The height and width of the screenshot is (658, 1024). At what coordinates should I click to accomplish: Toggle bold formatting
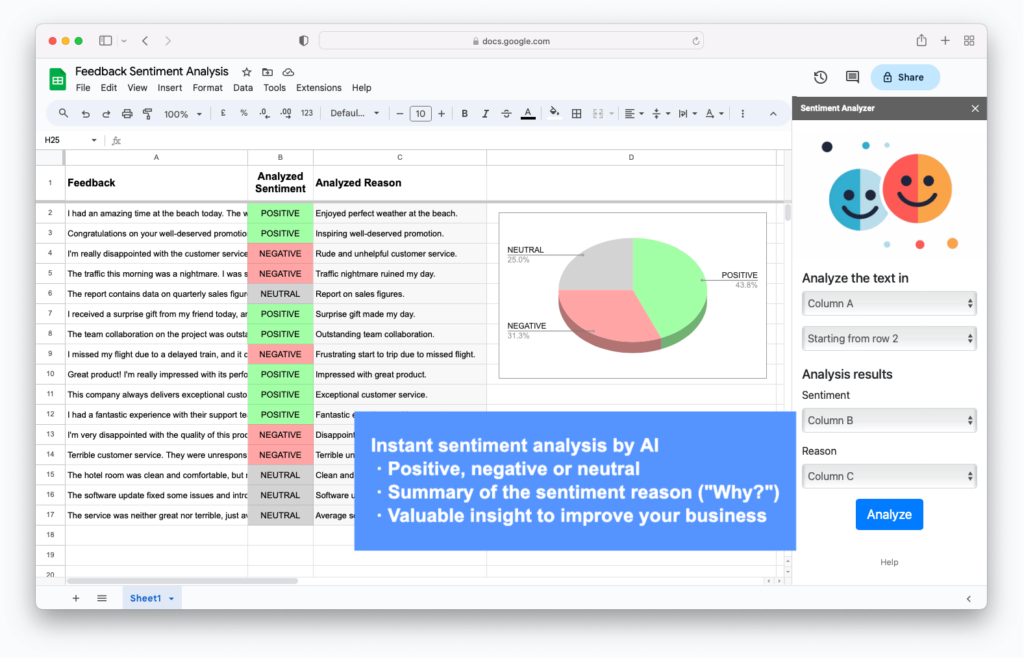(x=464, y=114)
